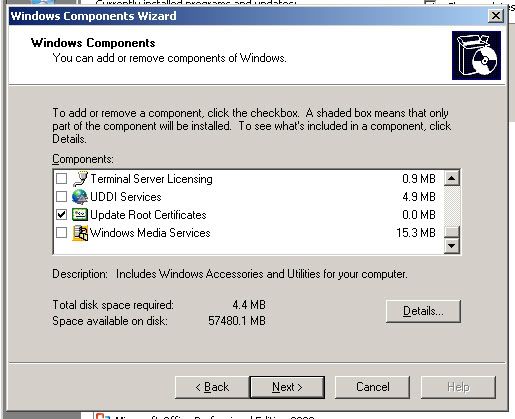Check the Terminal Server Licensing checkbox
This screenshot has height=419, width=515.
tap(61, 179)
